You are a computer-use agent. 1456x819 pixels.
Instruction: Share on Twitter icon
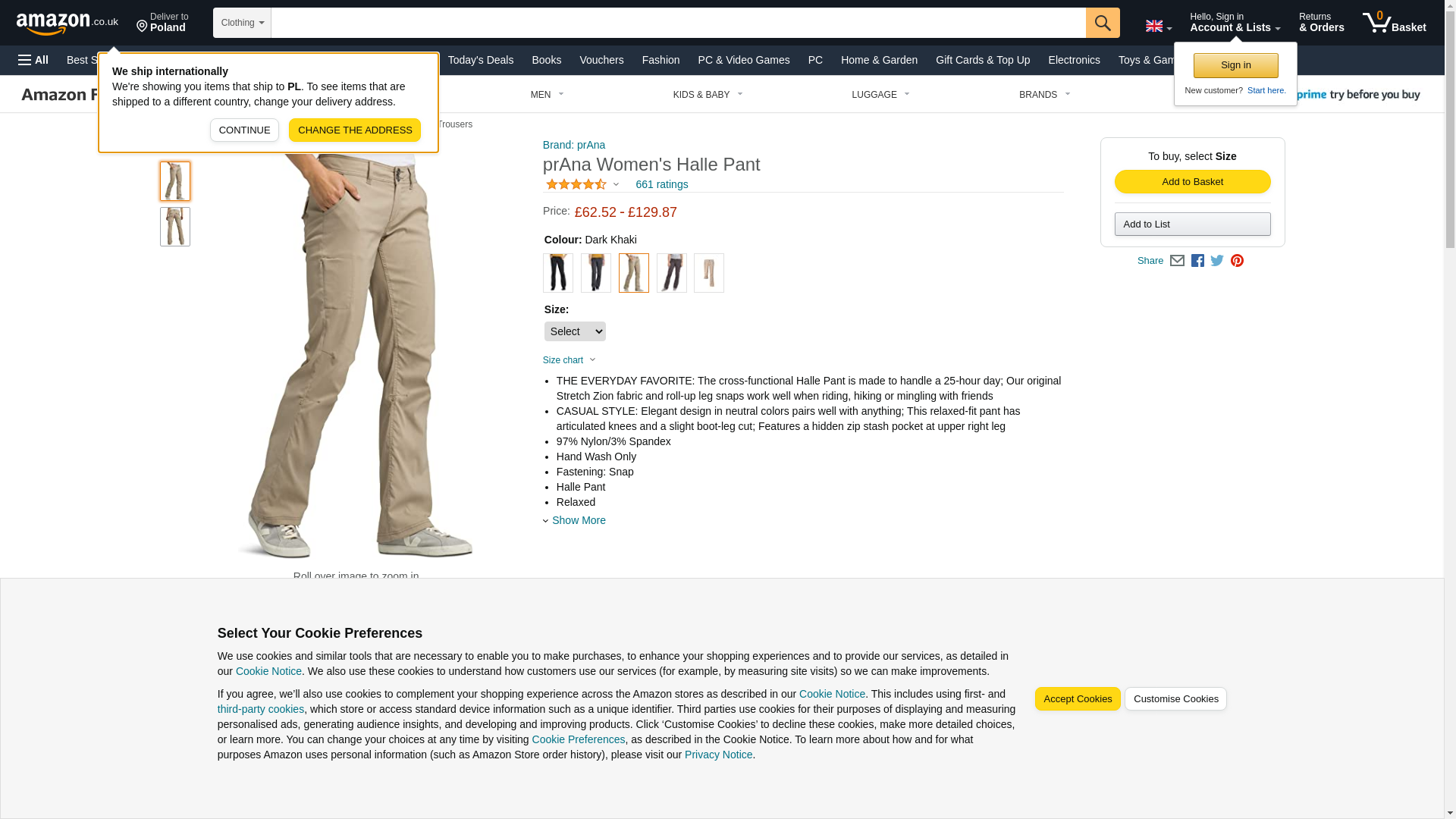(1217, 261)
